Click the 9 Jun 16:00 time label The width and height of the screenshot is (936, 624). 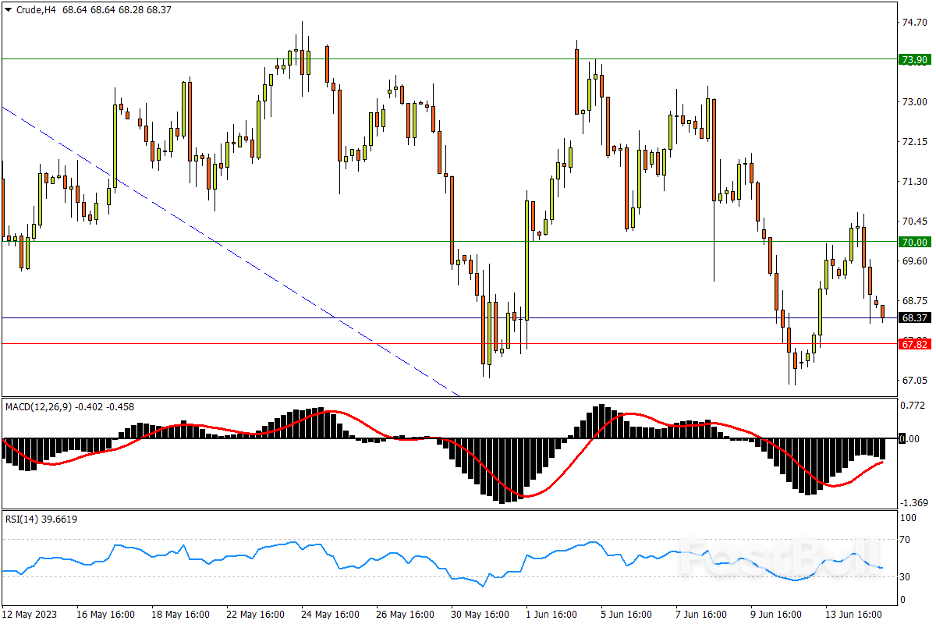point(776,614)
